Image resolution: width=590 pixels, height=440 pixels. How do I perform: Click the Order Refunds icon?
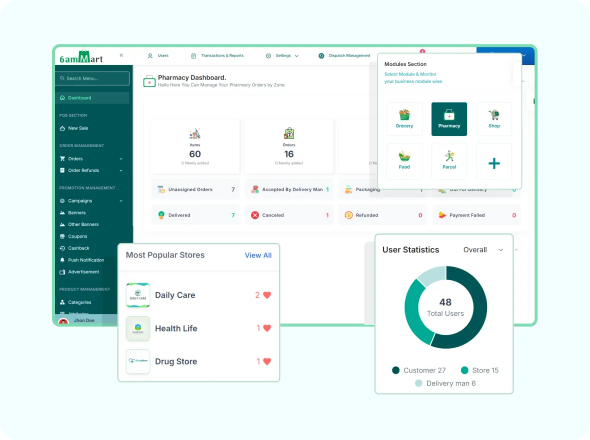tap(62, 171)
